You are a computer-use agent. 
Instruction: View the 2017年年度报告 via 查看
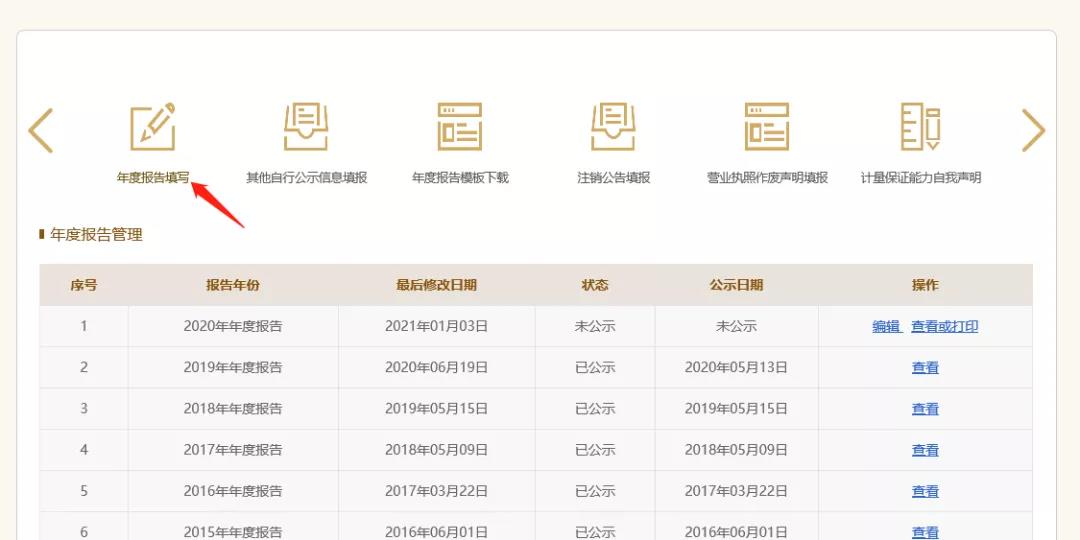pos(925,450)
